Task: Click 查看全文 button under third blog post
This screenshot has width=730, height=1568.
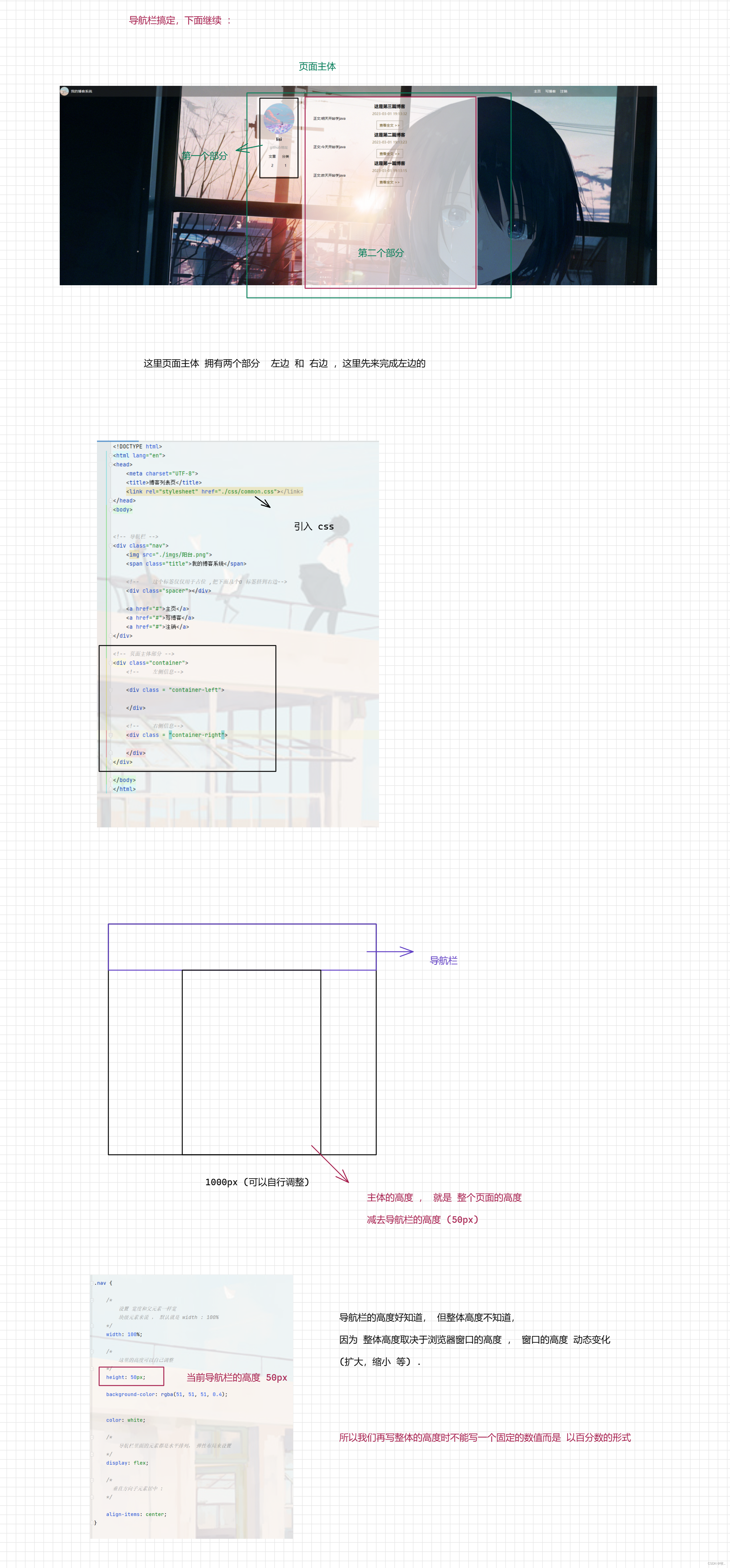Action: (x=389, y=126)
